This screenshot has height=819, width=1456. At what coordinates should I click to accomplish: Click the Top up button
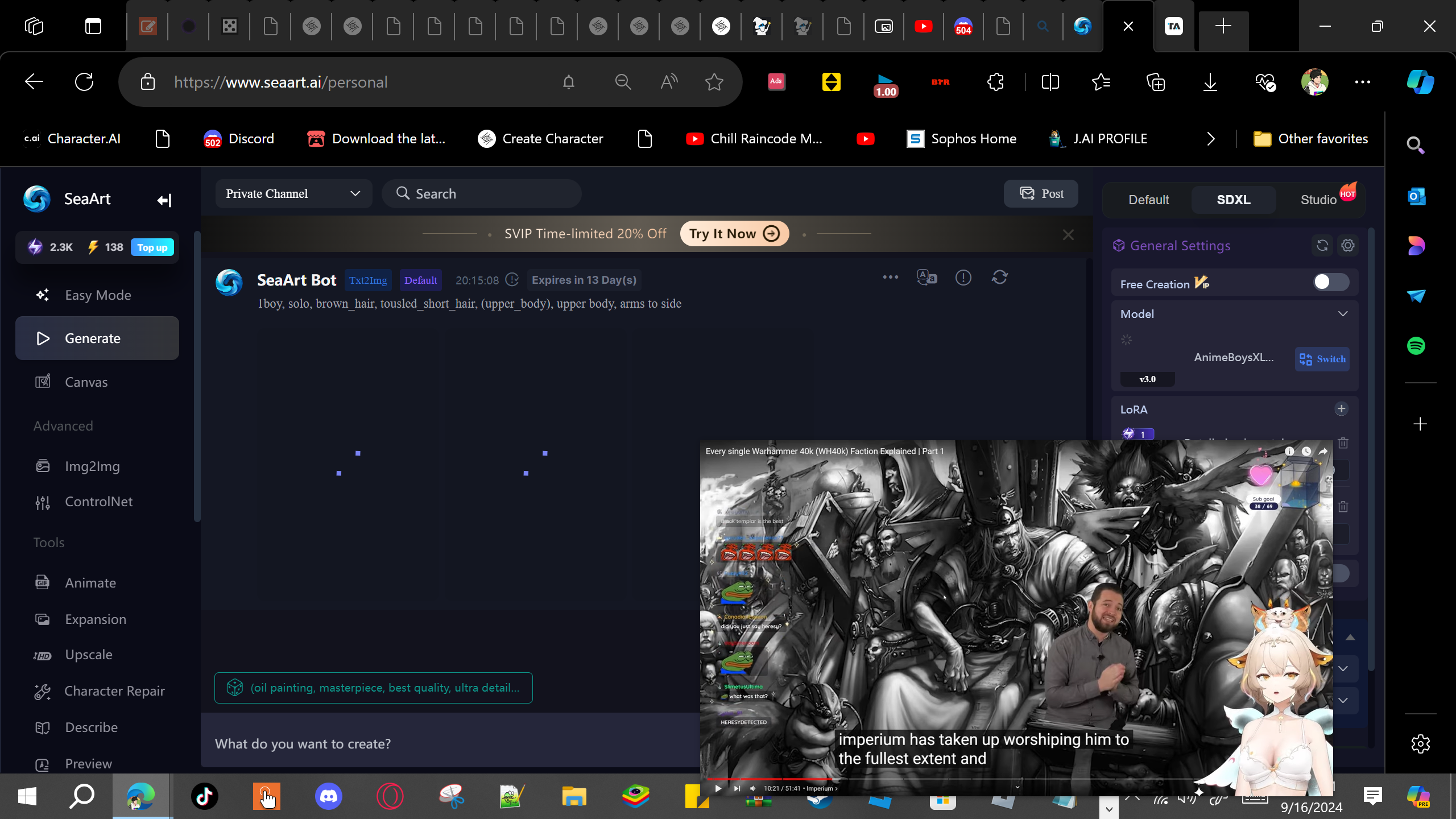pyautogui.click(x=152, y=247)
